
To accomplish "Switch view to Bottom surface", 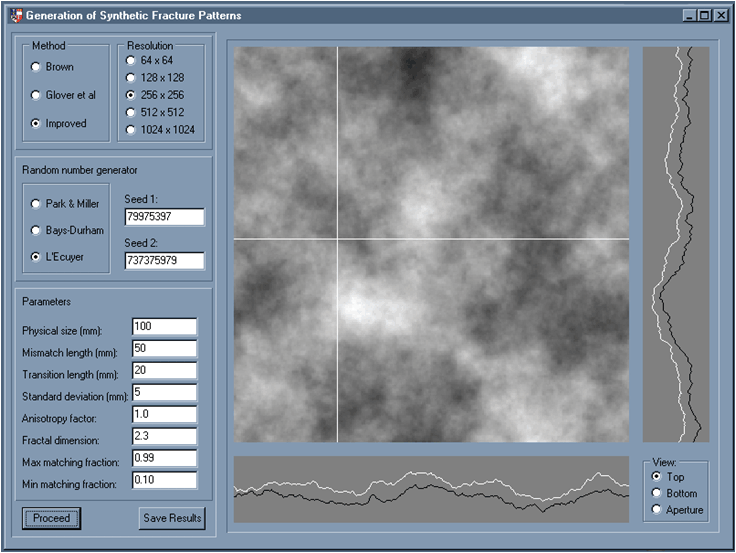I will 657,493.
